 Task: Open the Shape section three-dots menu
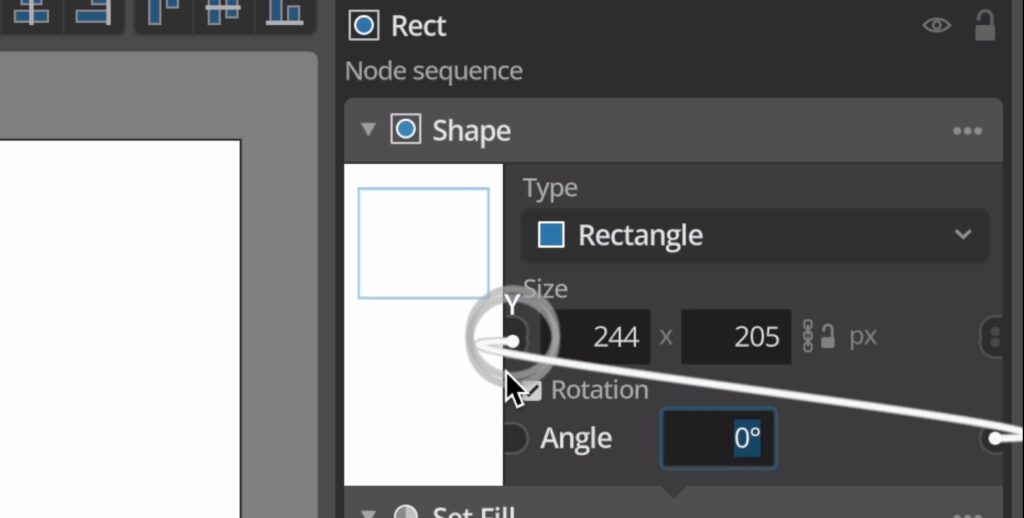(x=966, y=131)
